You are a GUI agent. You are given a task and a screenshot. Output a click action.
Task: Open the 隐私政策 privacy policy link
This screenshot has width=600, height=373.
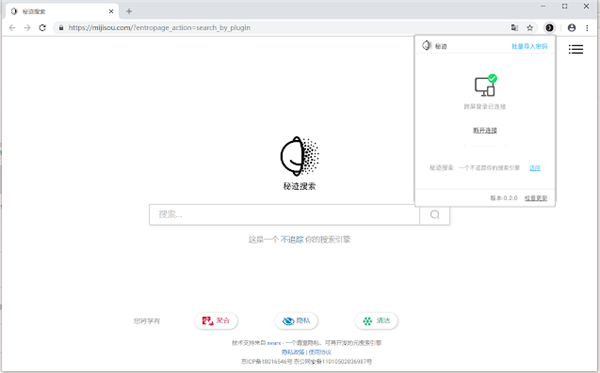(x=293, y=352)
